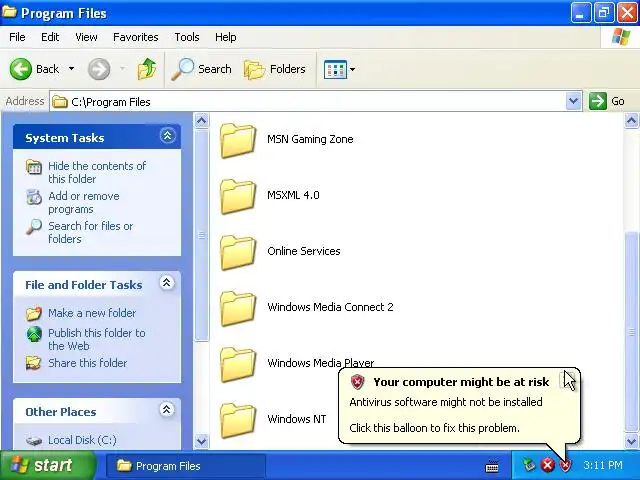Collapse the File and Folder Tasks panel
The image size is (640, 480).
click(167, 282)
